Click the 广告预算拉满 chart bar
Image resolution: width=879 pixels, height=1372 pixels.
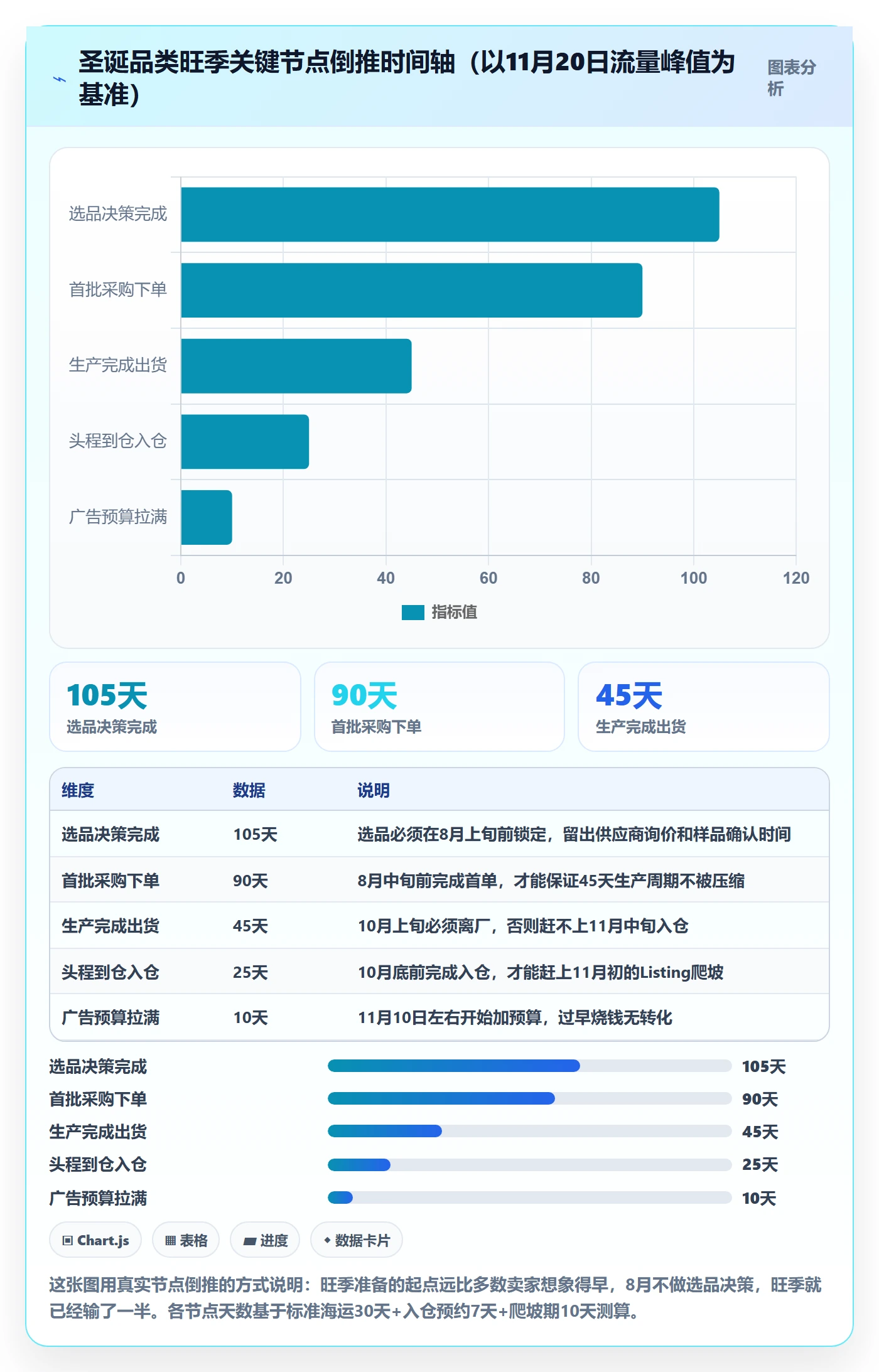pyautogui.click(x=207, y=517)
